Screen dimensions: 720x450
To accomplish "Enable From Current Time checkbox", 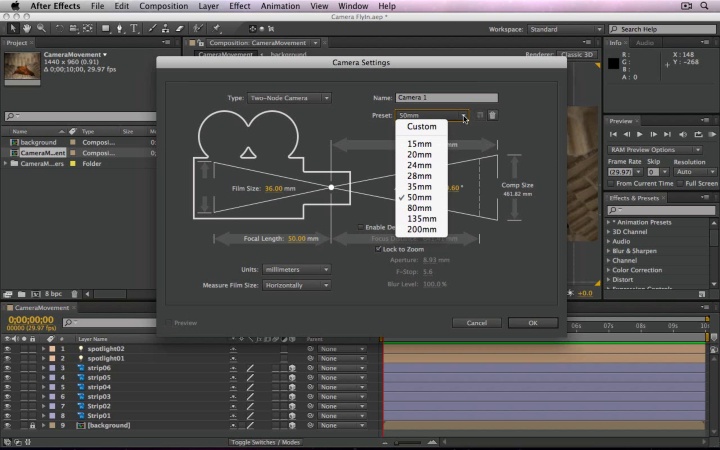I will point(611,184).
